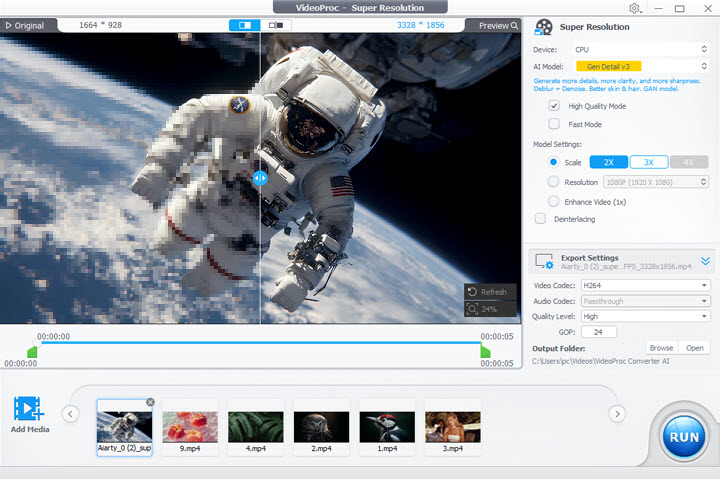Image resolution: width=720 pixels, height=479 pixels.
Task: Open the output folder
Action: point(694,348)
